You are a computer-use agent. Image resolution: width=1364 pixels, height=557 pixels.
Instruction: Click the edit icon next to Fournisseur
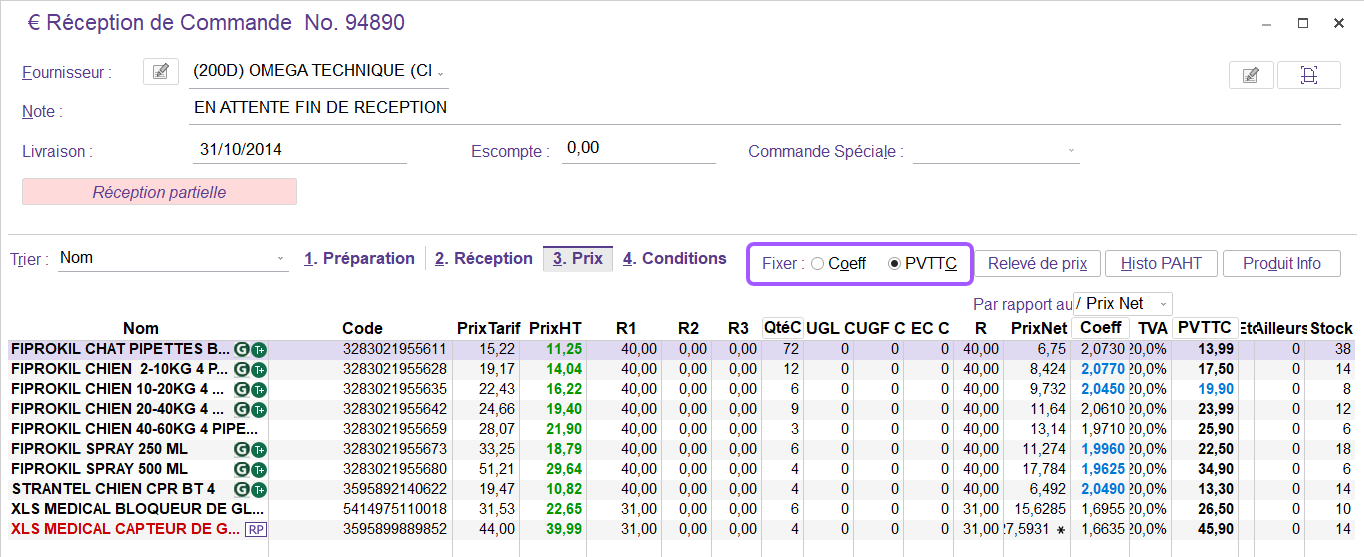(160, 71)
